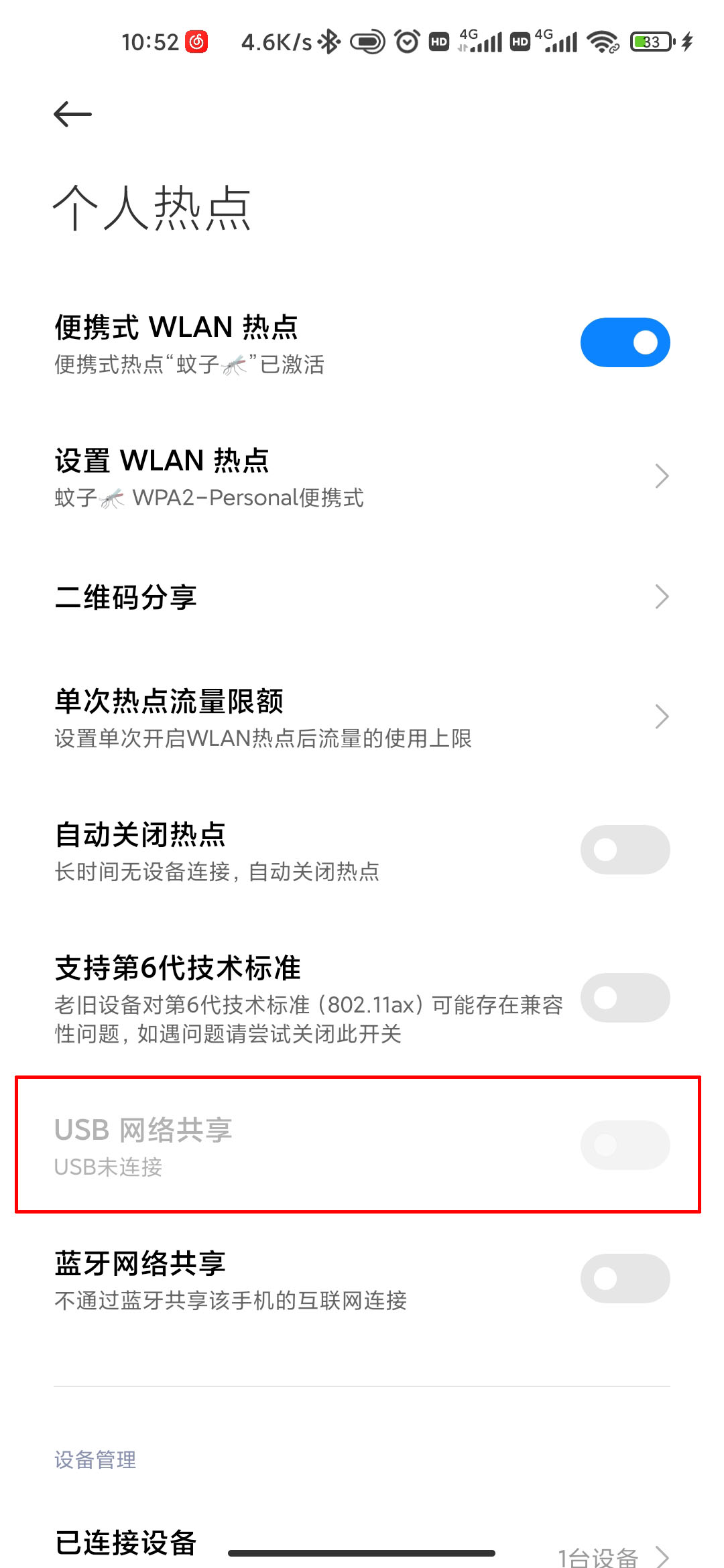724x1568 pixels.
Task: Tap the Wi-Fi signal status icon
Action: (x=603, y=42)
